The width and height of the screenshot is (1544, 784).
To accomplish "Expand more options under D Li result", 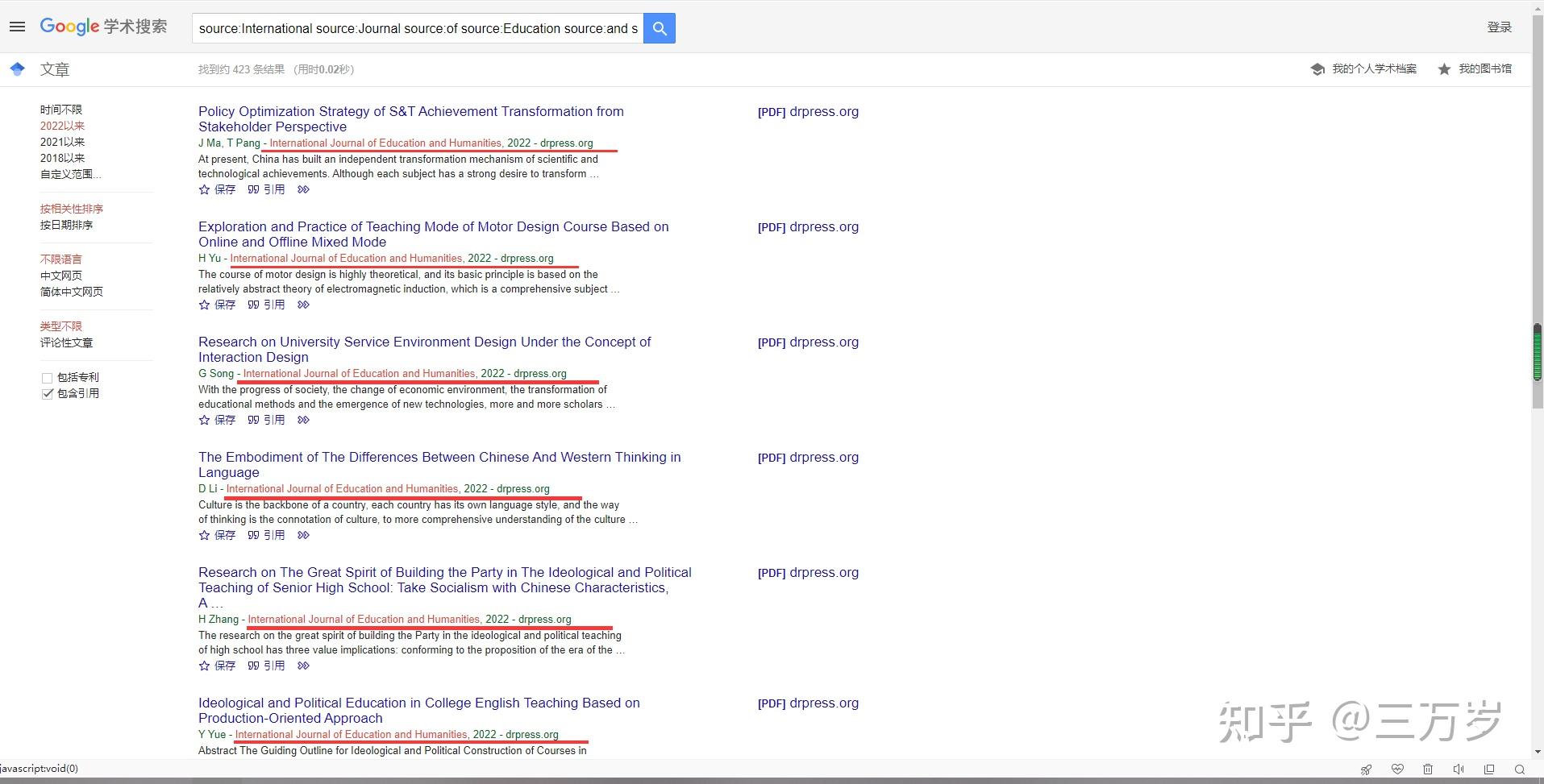I will click(303, 535).
